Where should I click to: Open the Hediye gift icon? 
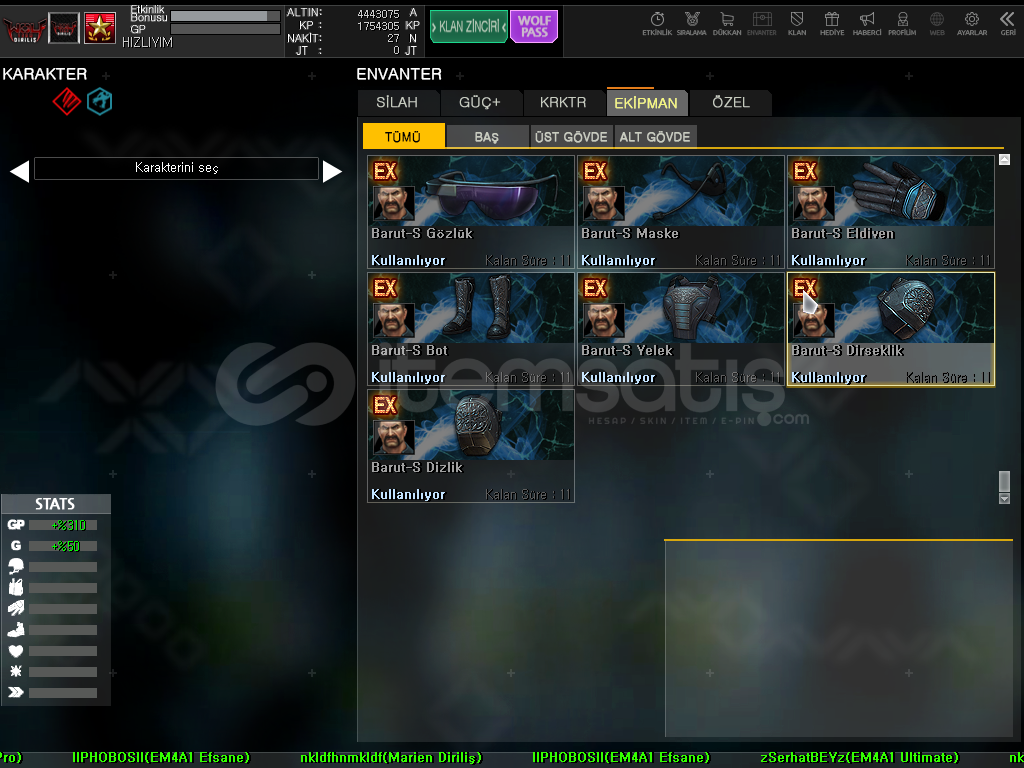[x=831, y=24]
